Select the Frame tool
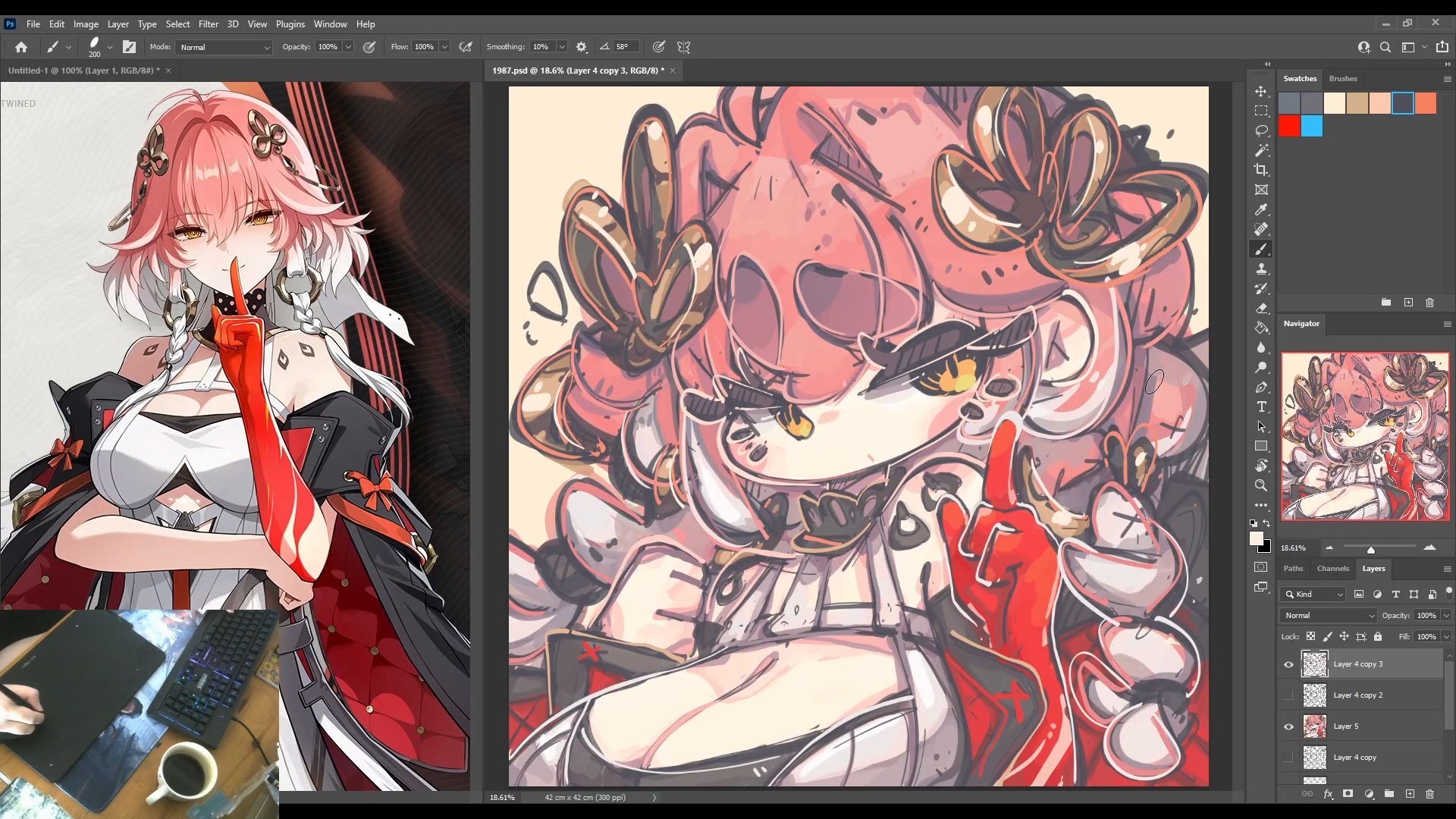1456x819 pixels. [x=1261, y=190]
